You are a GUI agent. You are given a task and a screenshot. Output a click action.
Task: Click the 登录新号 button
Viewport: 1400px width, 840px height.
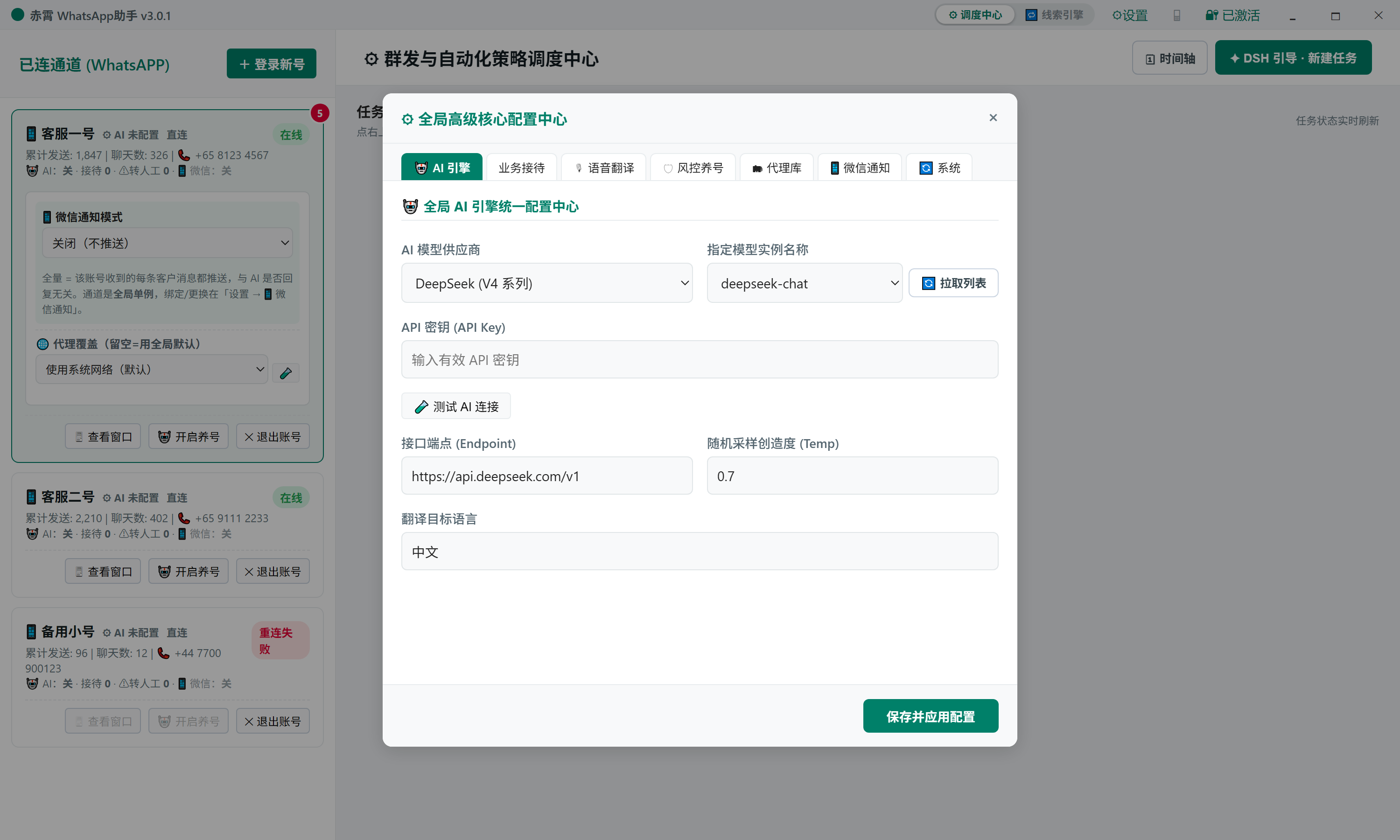tap(272, 64)
